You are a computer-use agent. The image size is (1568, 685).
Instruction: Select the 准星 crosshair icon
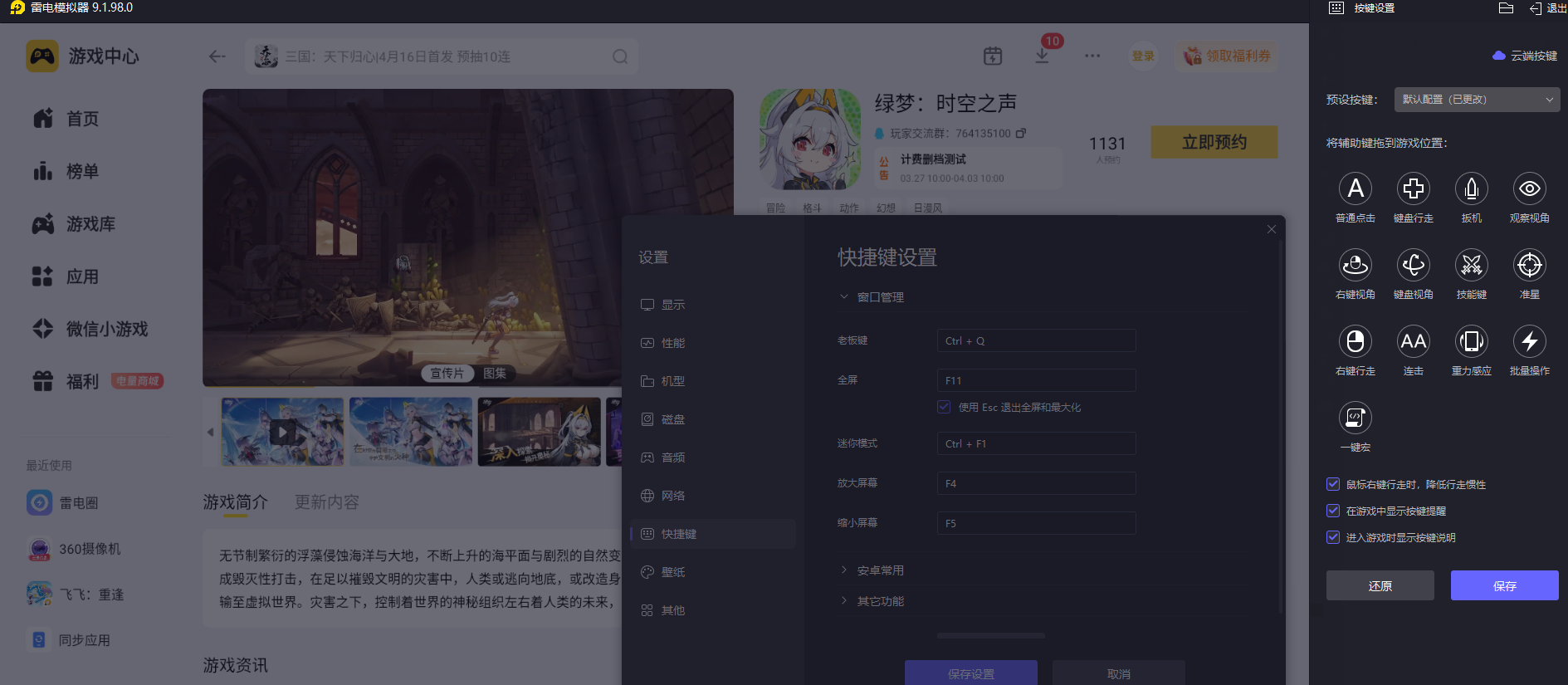coord(1530,266)
